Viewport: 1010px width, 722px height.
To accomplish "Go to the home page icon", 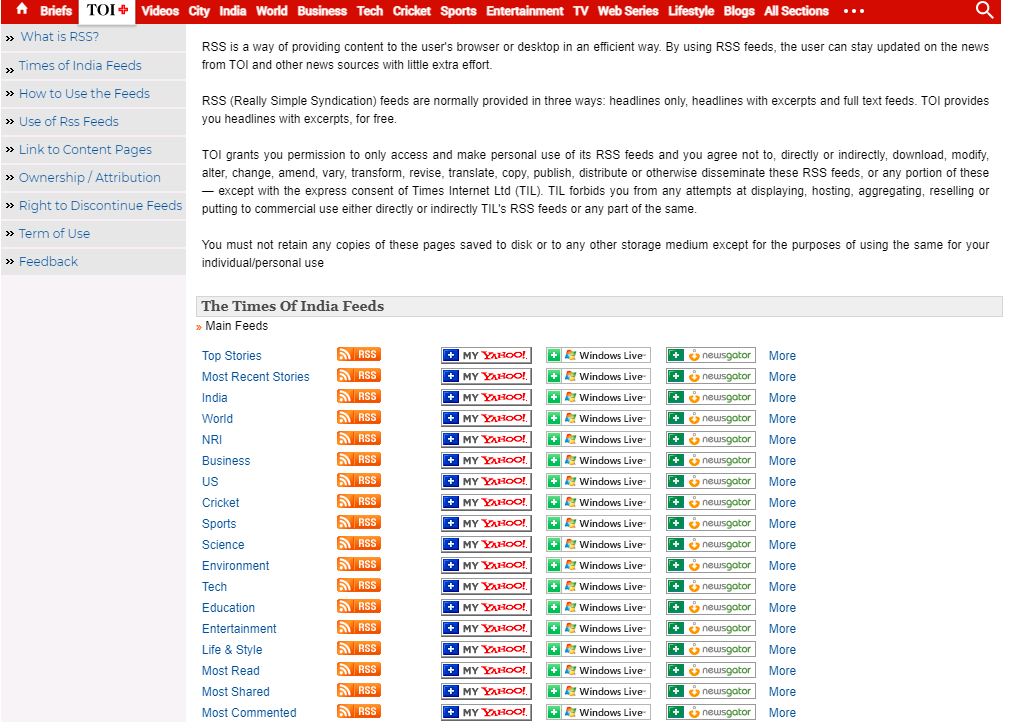I will (22, 10).
